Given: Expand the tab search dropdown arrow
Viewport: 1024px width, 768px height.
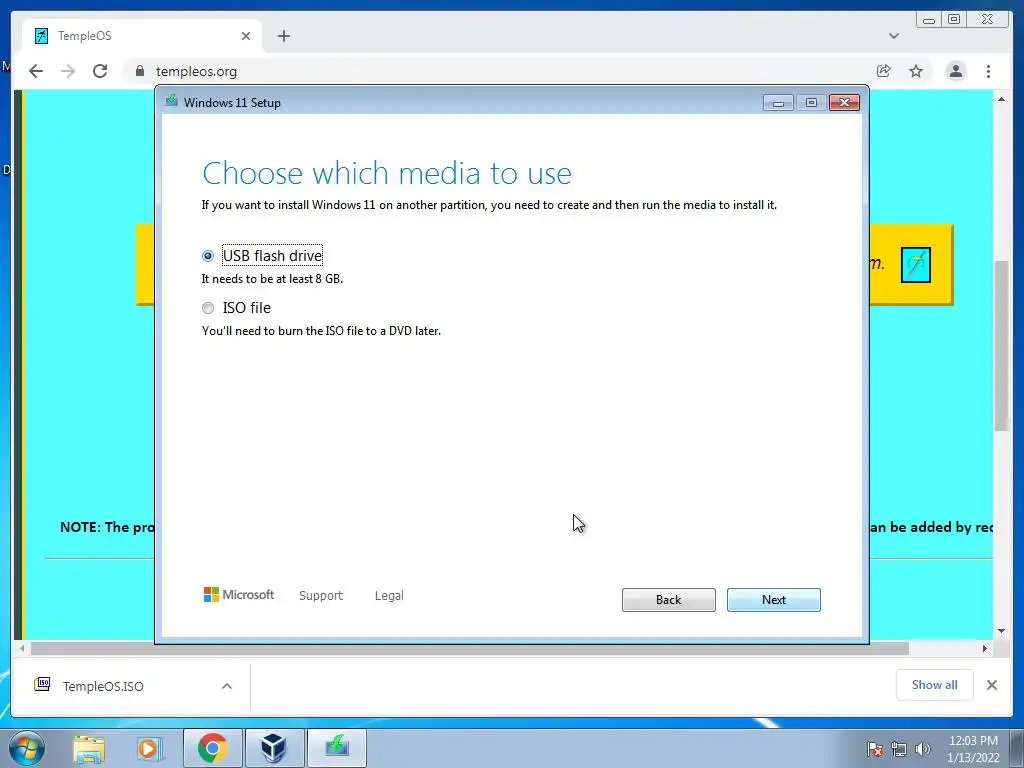Looking at the screenshot, I should 893,36.
